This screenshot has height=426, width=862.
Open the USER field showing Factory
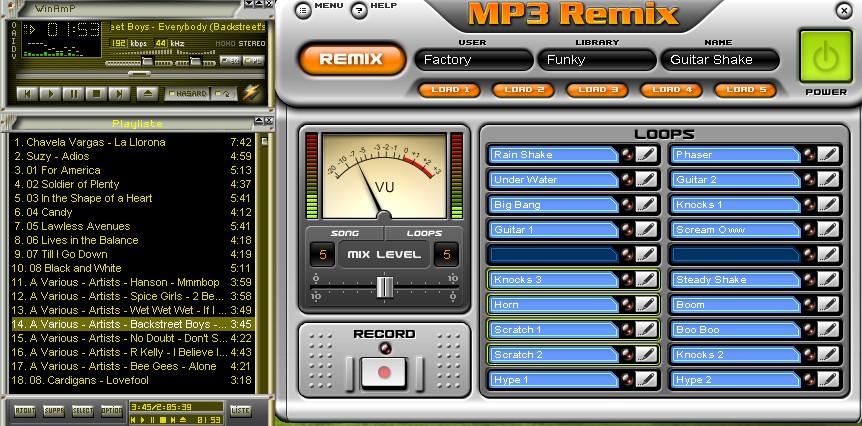tap(474, 60)
